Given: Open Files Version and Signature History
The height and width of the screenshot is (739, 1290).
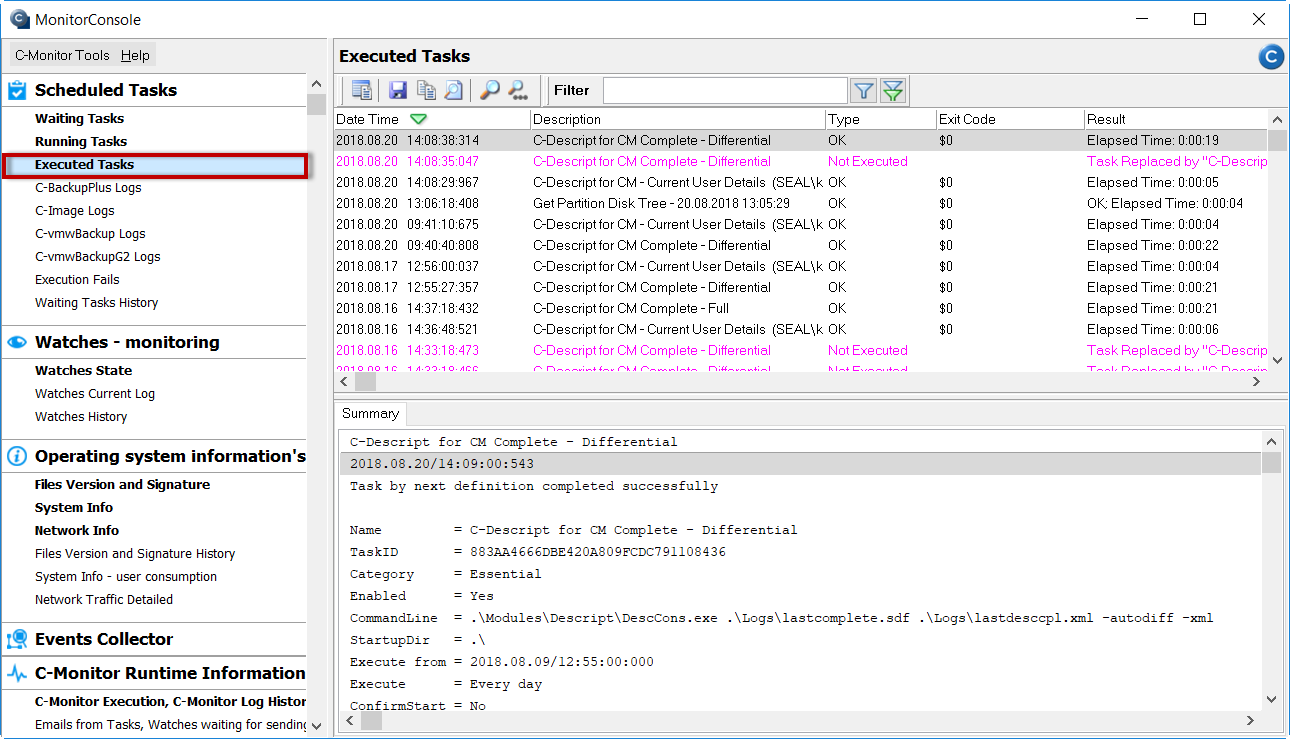Looking at the screenshot, I should click(135, 553).
